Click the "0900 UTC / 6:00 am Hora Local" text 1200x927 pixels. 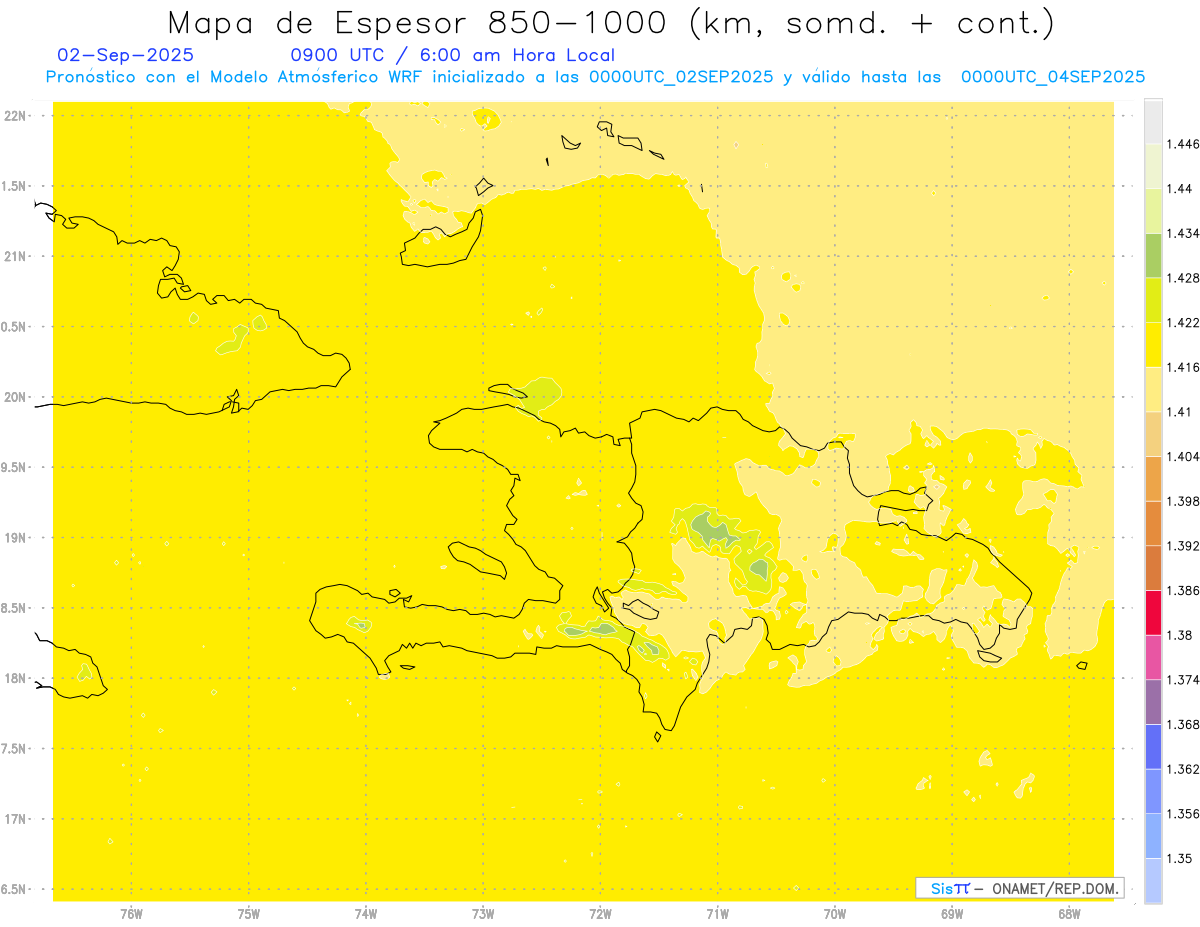click(x=453, y=56)
